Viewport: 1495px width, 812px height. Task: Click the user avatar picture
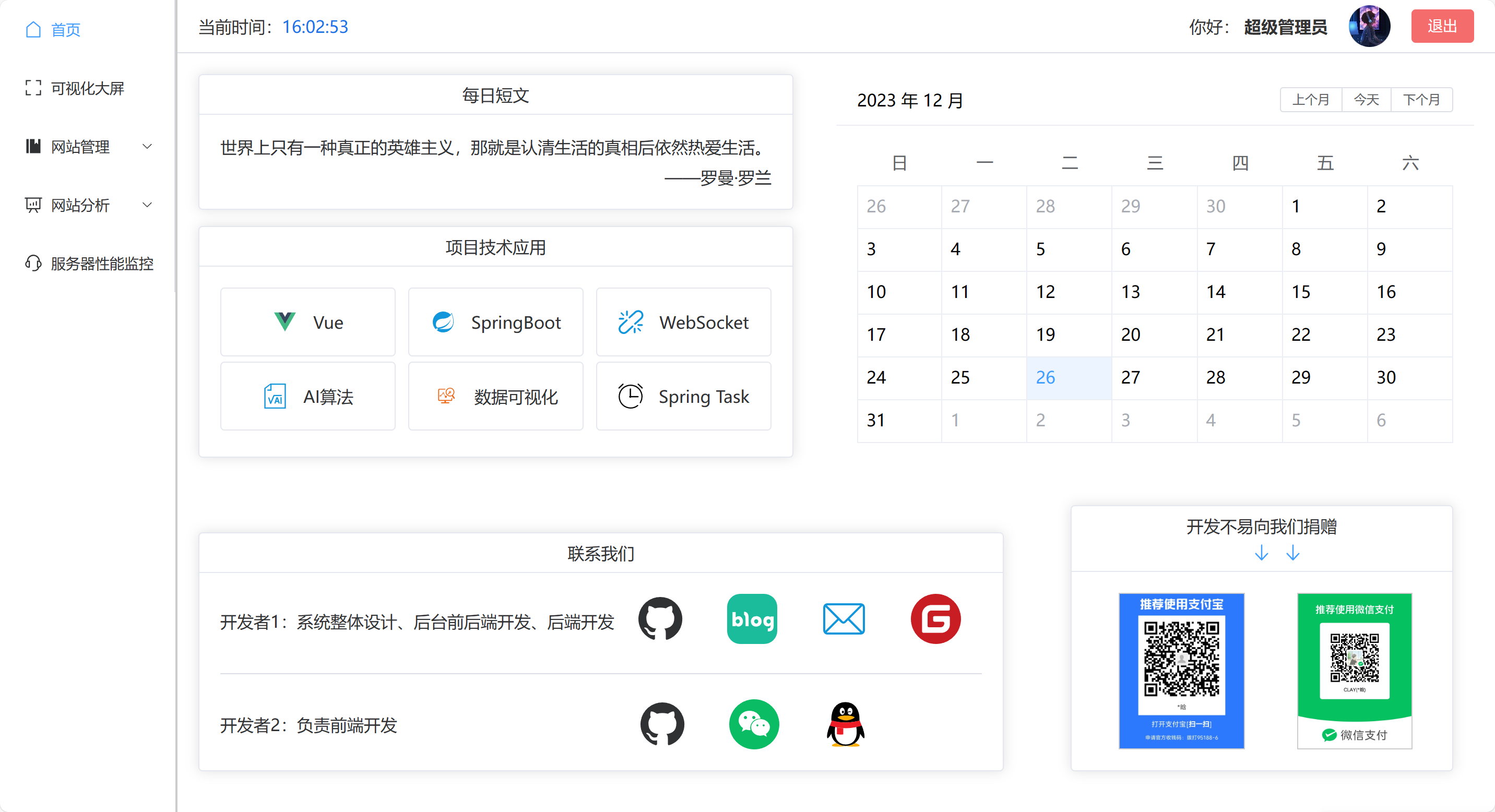click(1370, 27)
